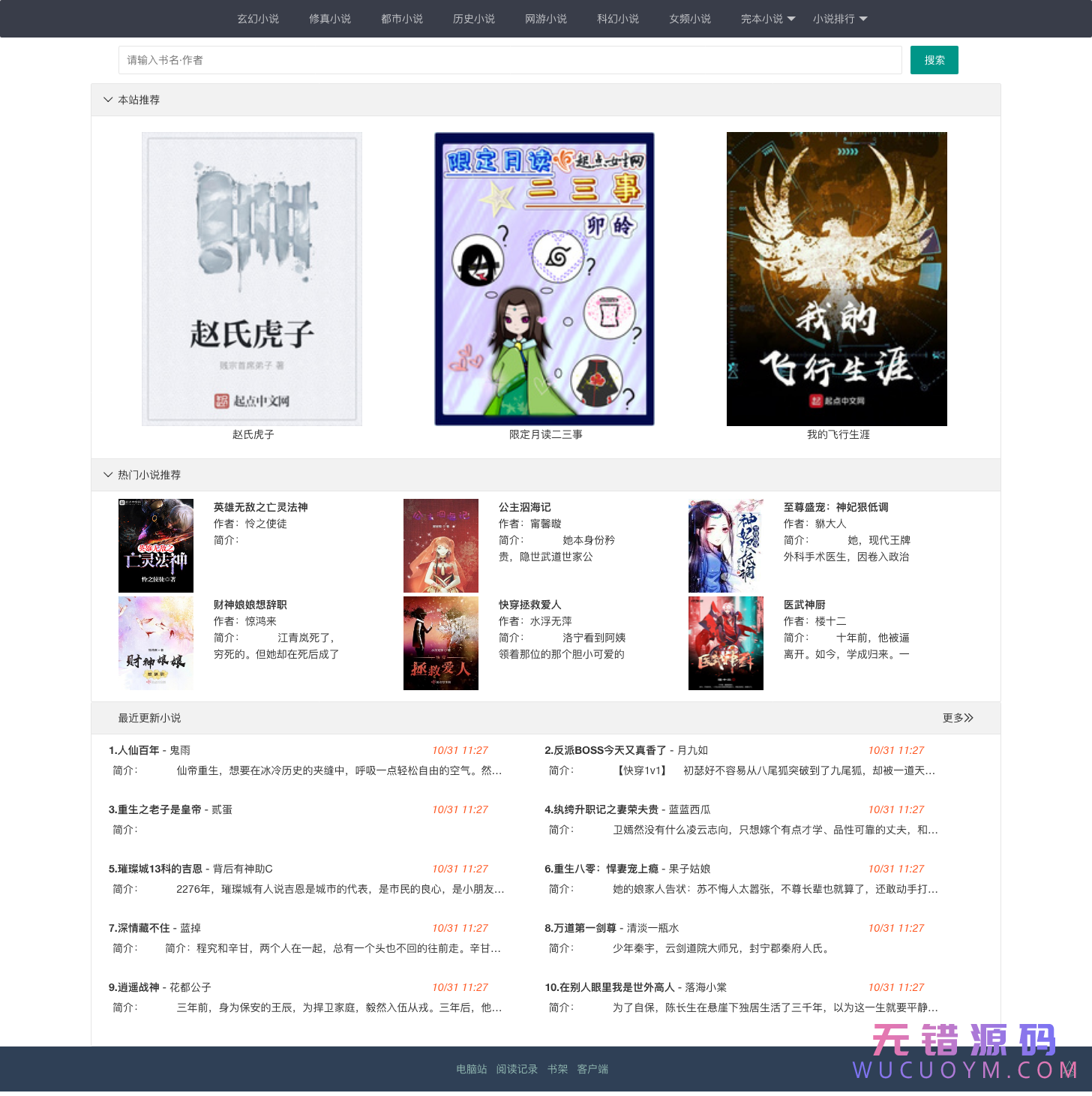Viewport: 1092px width, 1096px height.
Task: Select the 科幻小说 navigation item
Action: pos(618,19)
